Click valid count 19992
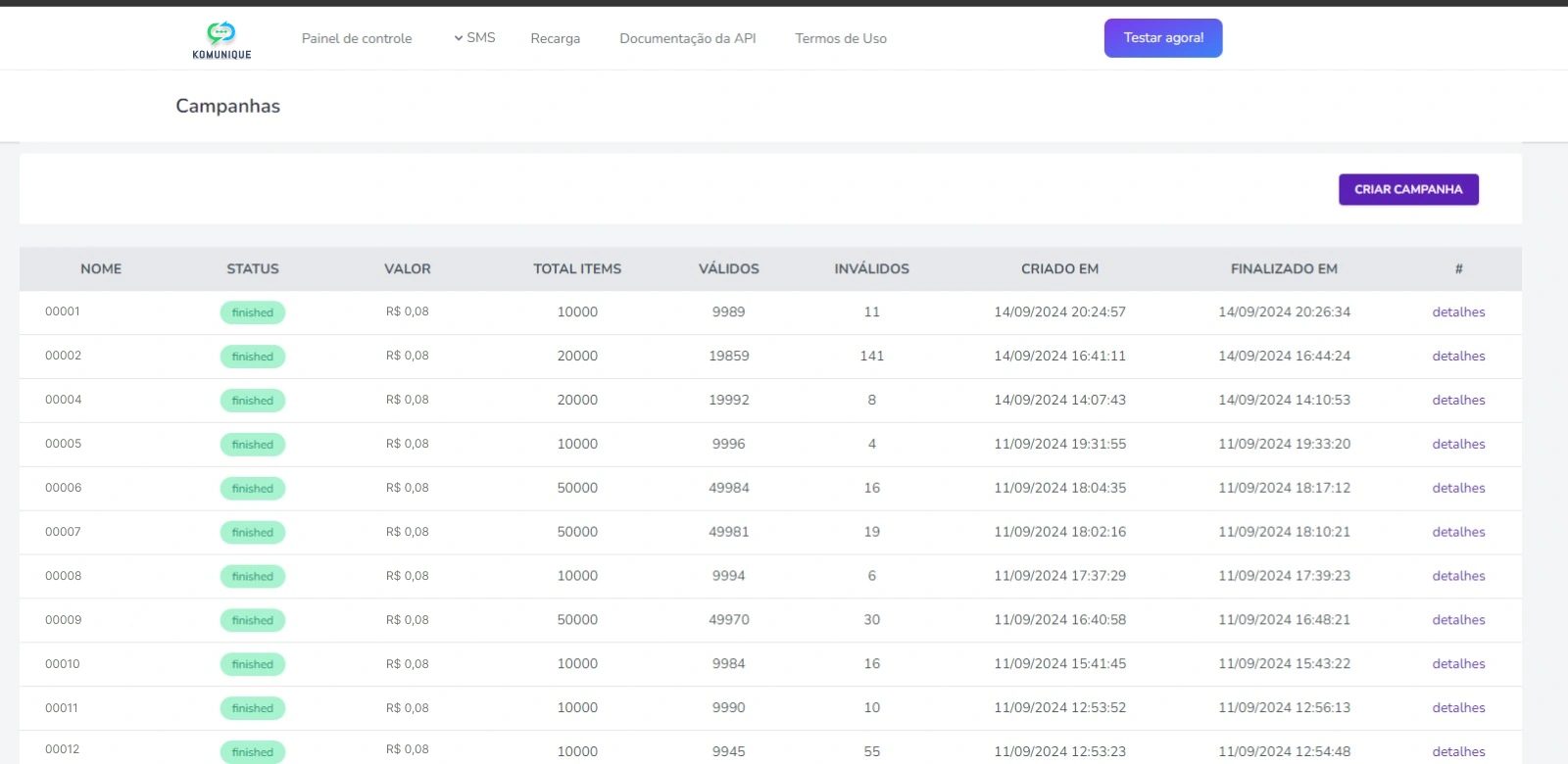The width and height of the screenshot is (1568, 764). (729, 400)
